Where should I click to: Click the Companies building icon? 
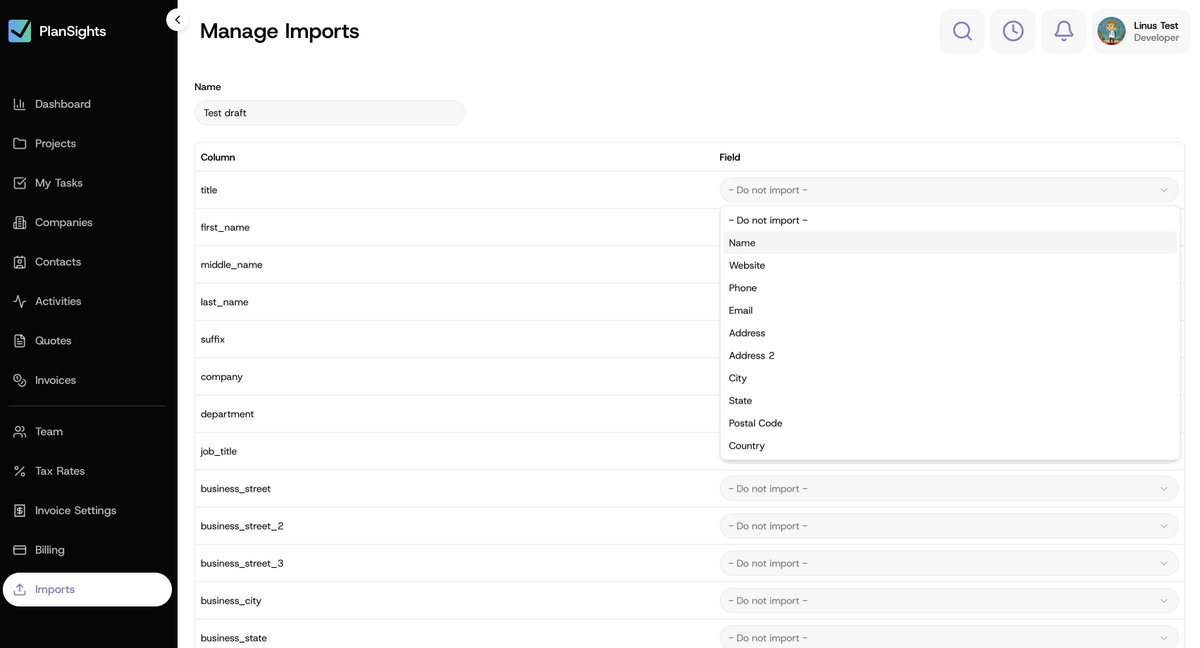pyautogui.click(x=19, y=222)
